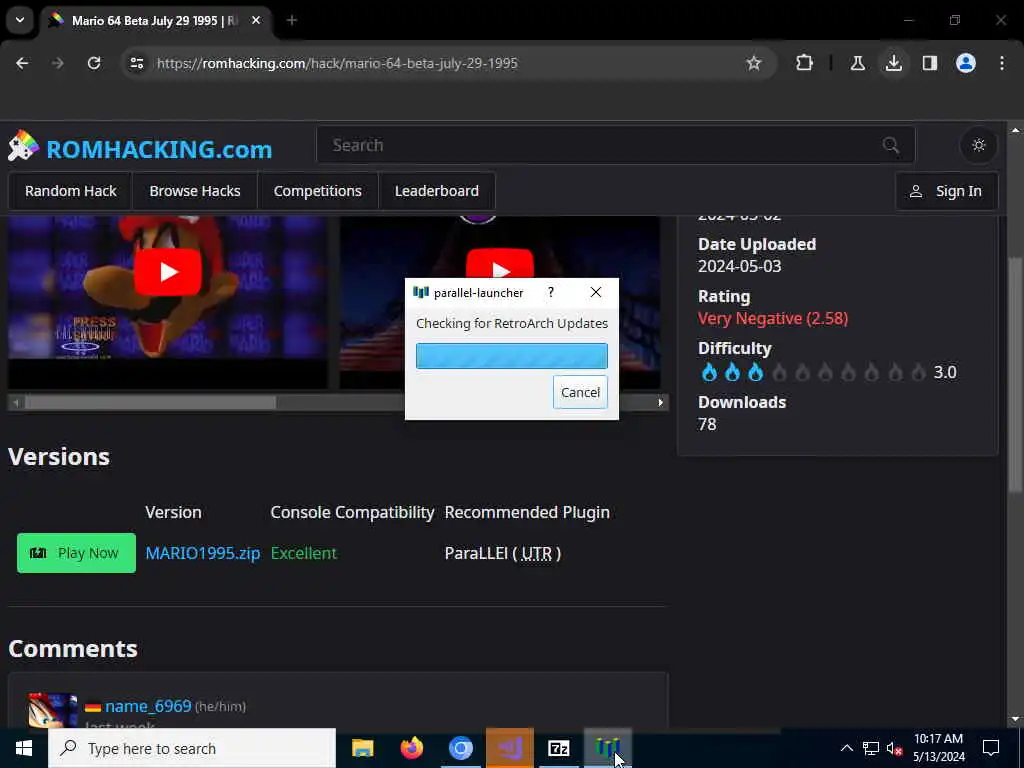Open Chrome from taskbar

(460, 748)
